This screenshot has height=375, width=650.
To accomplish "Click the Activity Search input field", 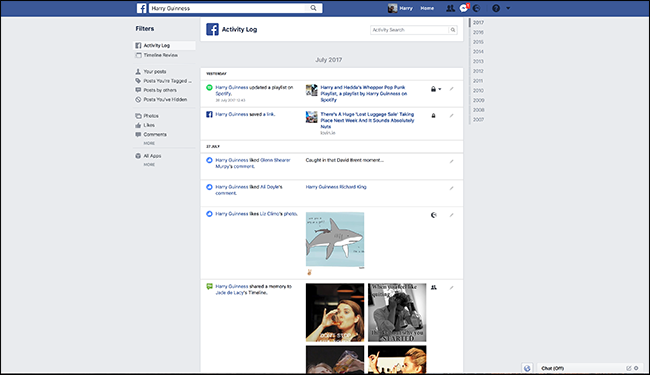I will [410, 30].
